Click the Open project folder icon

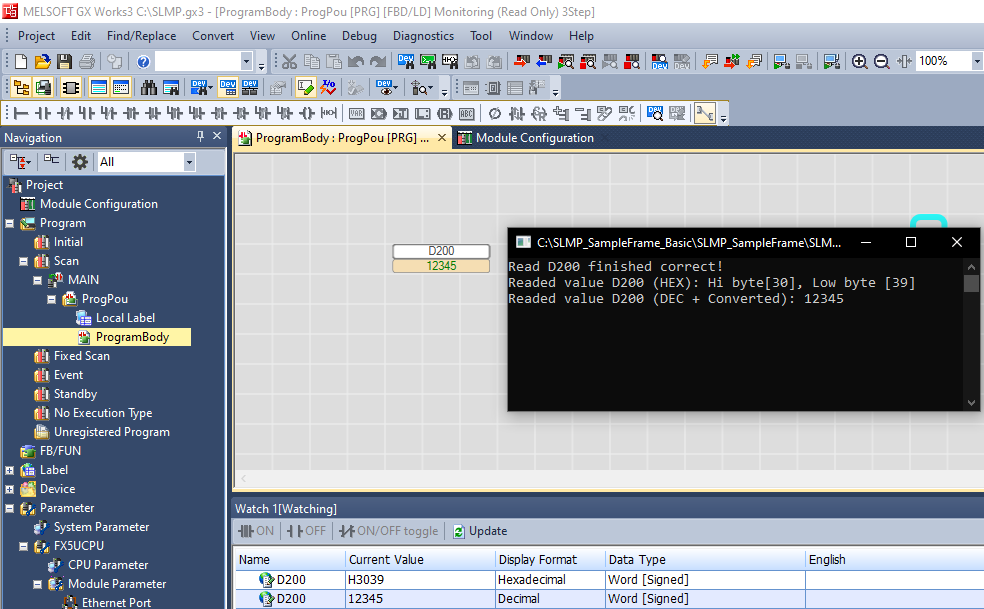click(43, 62)
